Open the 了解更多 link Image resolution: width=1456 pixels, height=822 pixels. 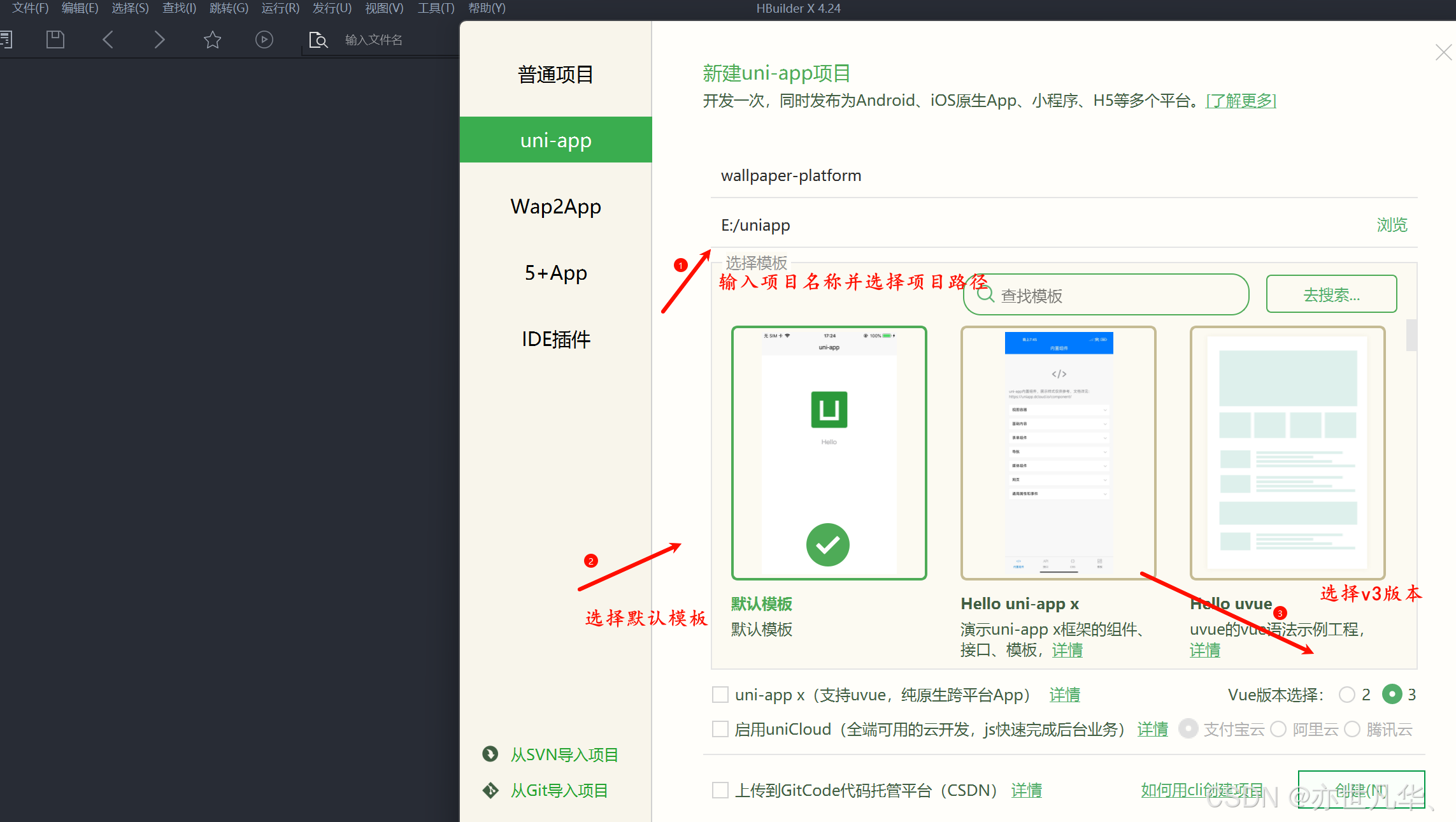click(x=1241, y=101)
